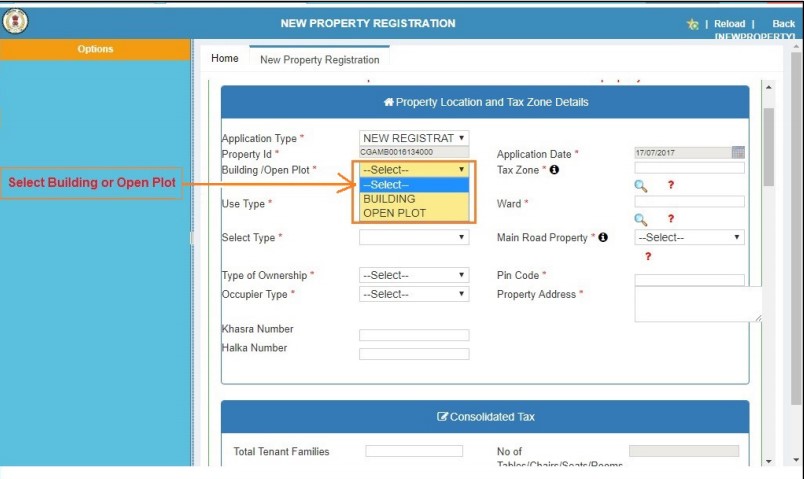Click the government emblem logo in header
804x479 pixels.
point(16,22)
